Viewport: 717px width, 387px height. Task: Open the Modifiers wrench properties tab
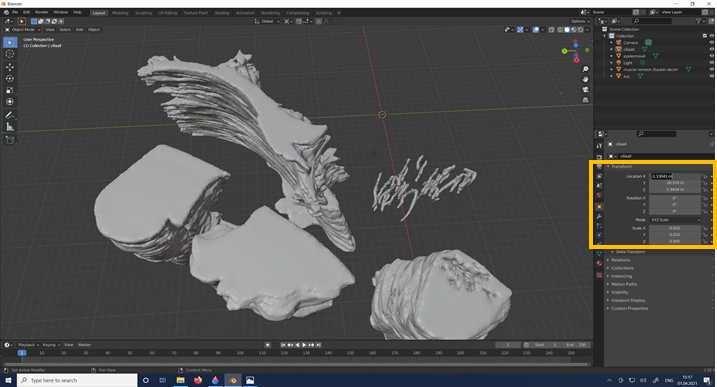[599, 217]
